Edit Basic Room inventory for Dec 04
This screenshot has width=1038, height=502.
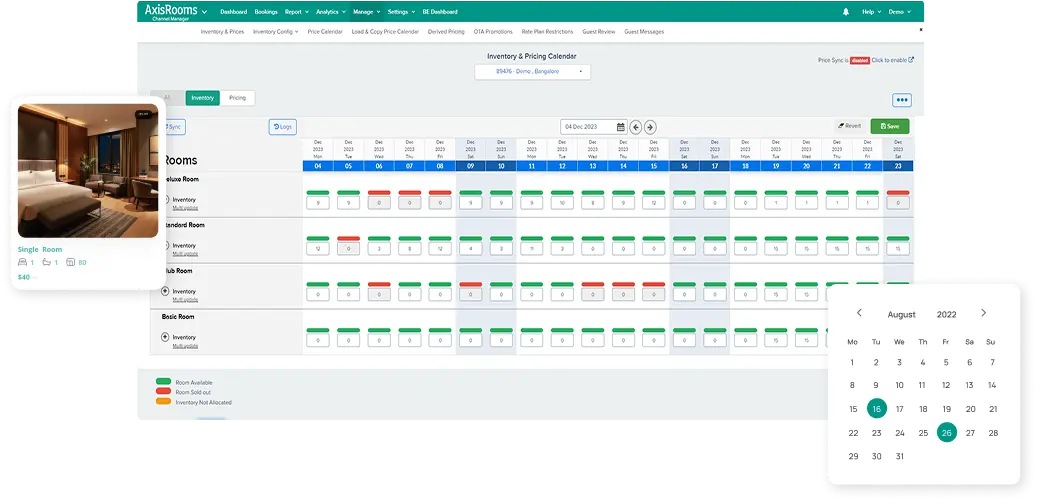click(318, 340)
